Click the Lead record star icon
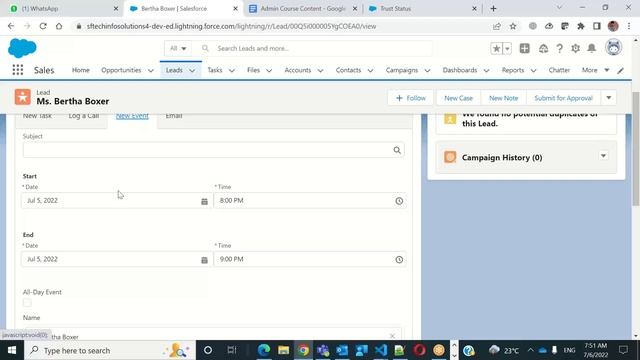Screen dimensions: 640x360 pyautogui.click(x=22, y=97)
